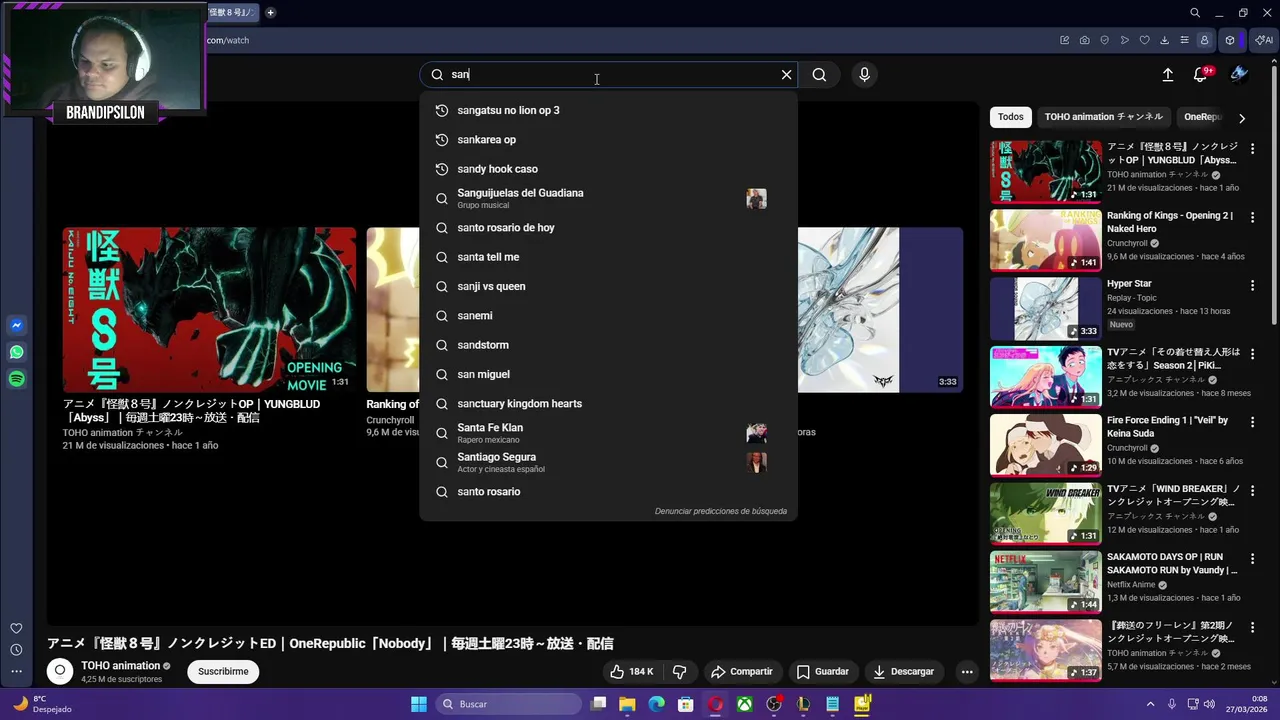This screenshot has height=720, width=1280.
Task: Open Opera easy setup sliders icon
Action: pos(1184,40)
